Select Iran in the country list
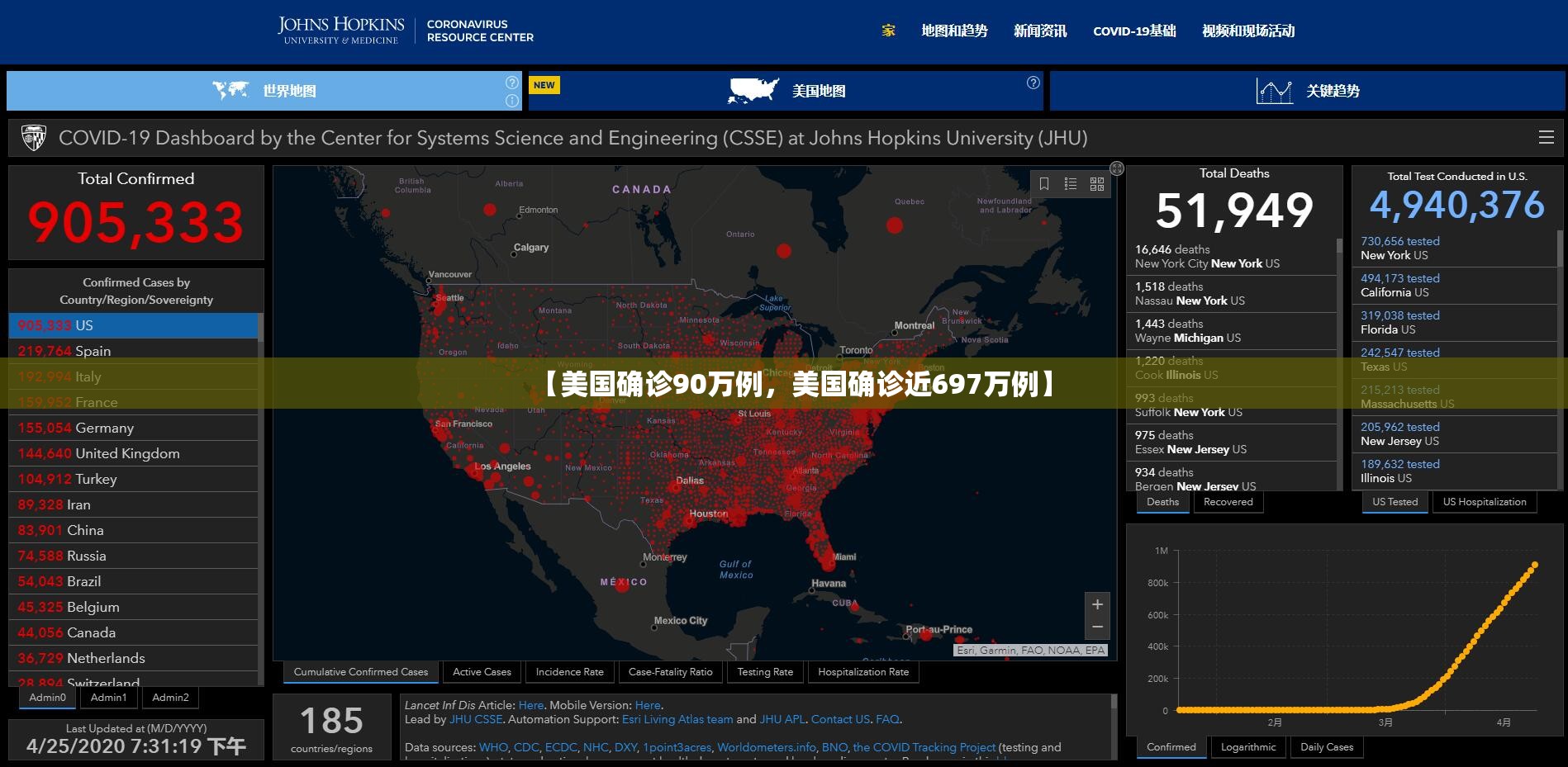Viewport: 1568px width, 767px height. (x=133, y=504)
